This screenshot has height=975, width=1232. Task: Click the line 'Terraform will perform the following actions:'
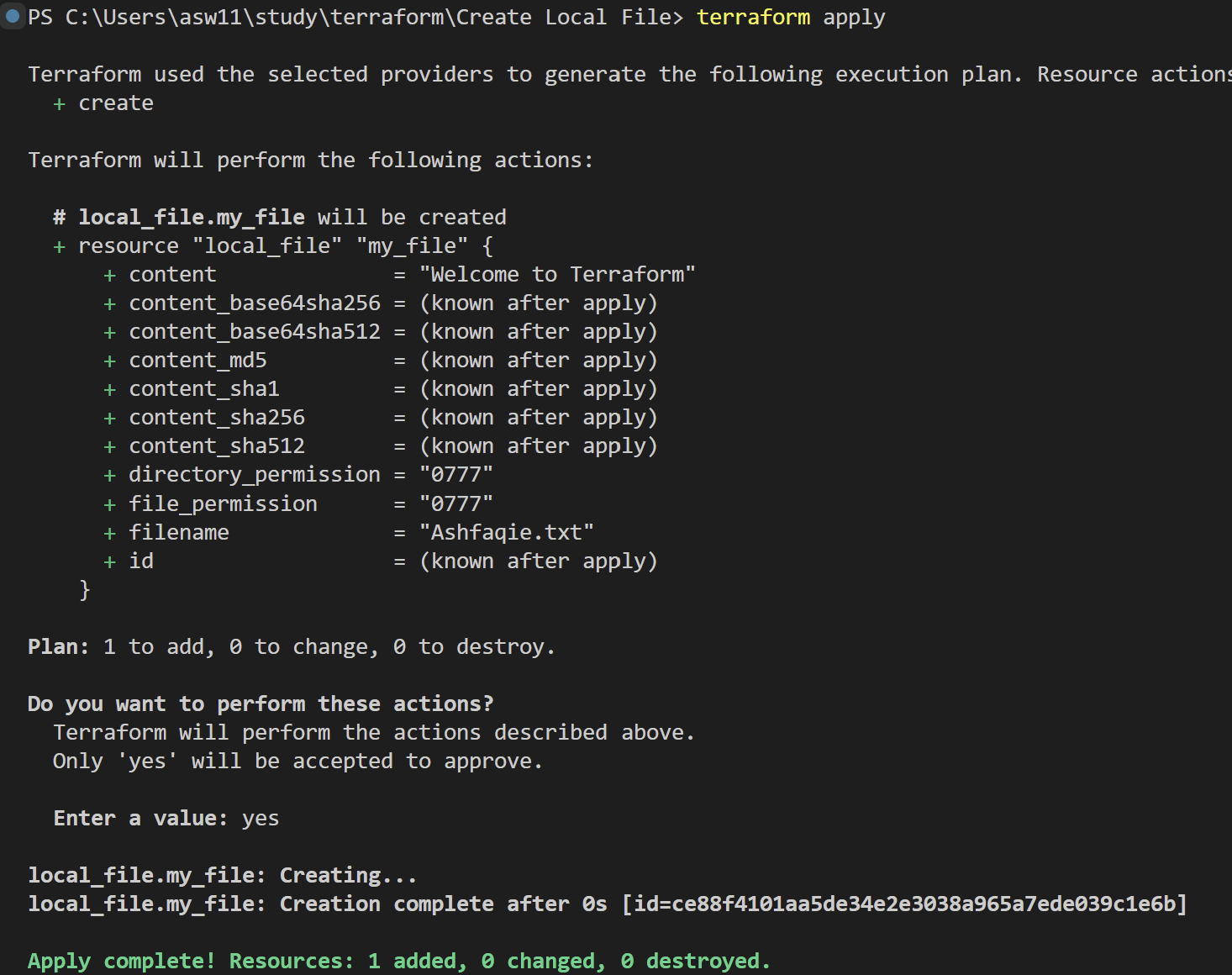[310, 161]
